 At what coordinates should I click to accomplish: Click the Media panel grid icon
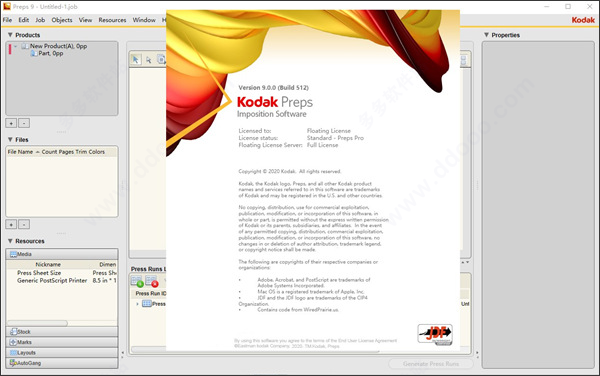13,254
